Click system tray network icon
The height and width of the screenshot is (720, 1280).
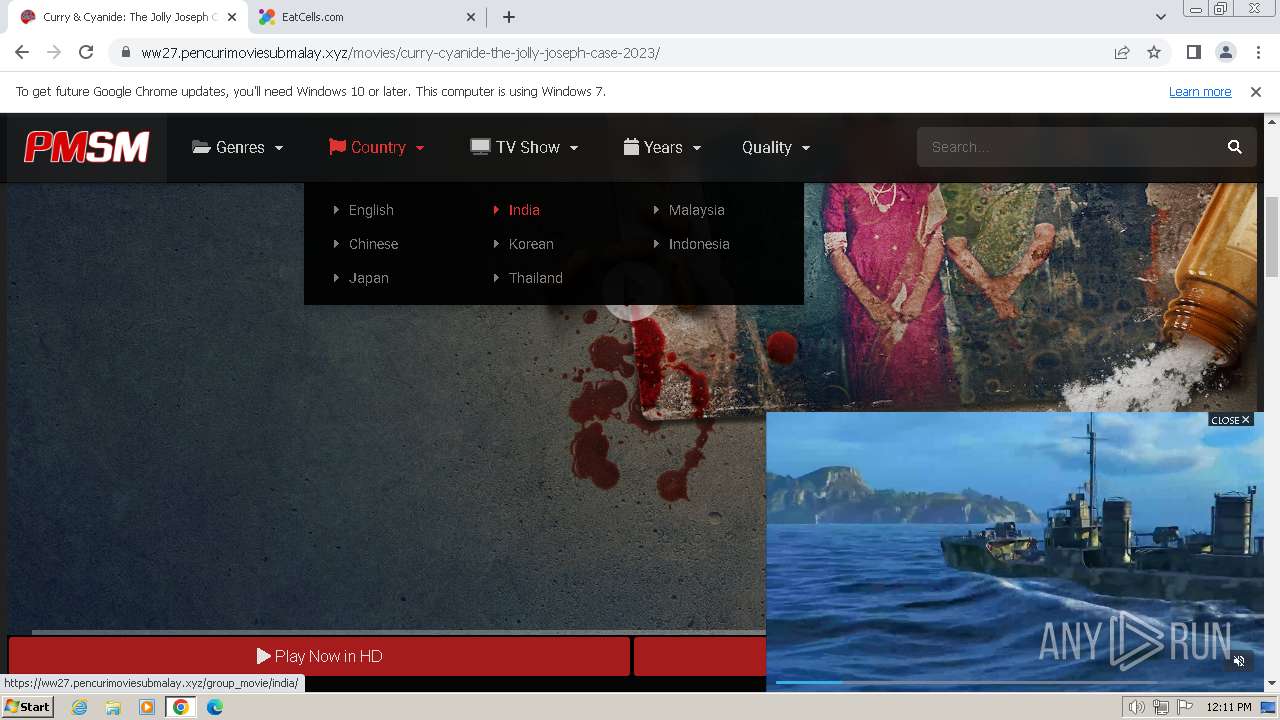(x=1161, y=707)
